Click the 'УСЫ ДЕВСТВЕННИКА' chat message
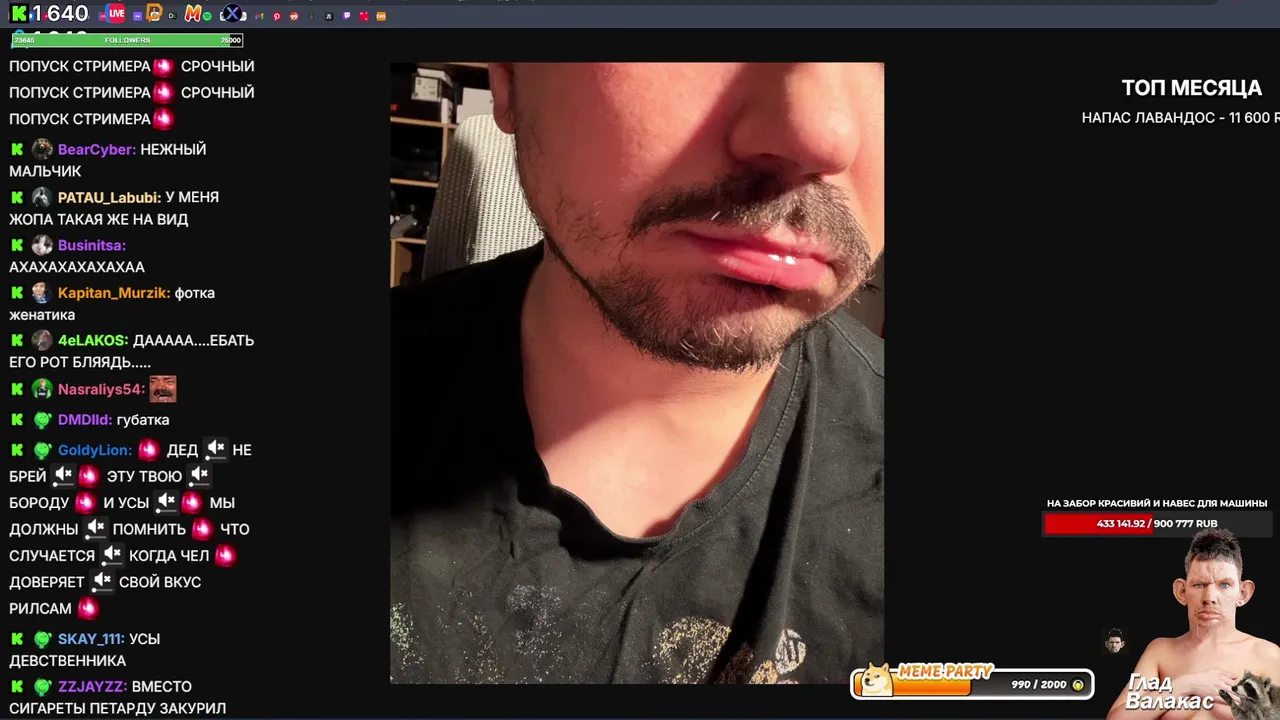The width and height of the screenshot is (1280, 720). (x=85, y=650)
